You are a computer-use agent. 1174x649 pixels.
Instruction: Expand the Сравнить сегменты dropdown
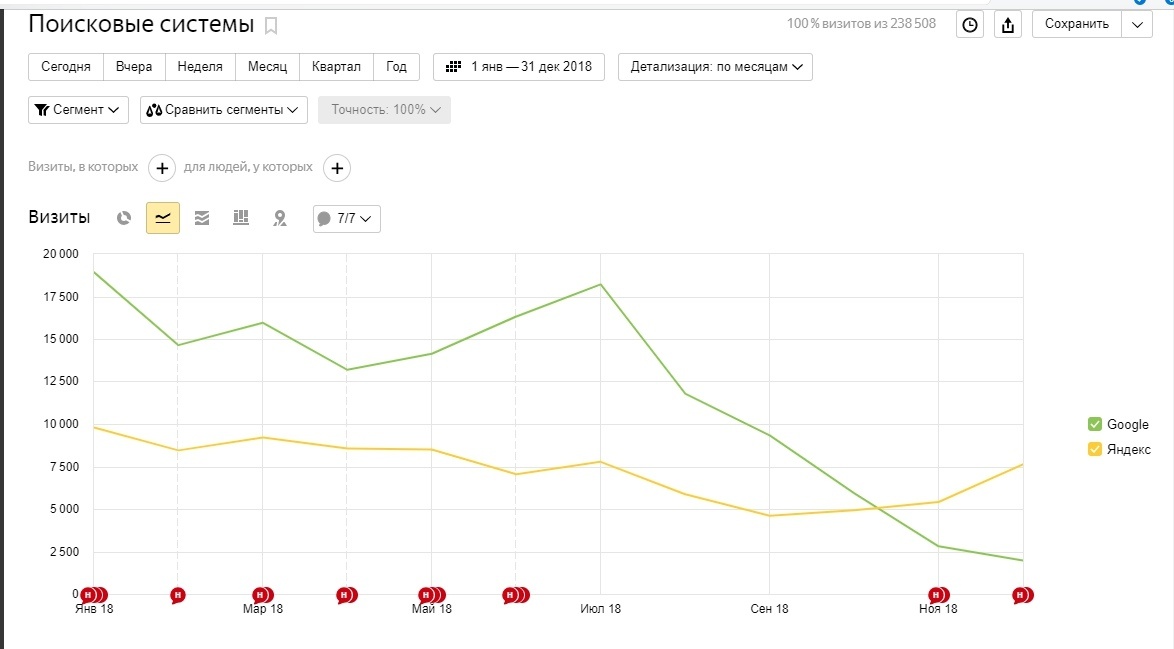(223, 110)
